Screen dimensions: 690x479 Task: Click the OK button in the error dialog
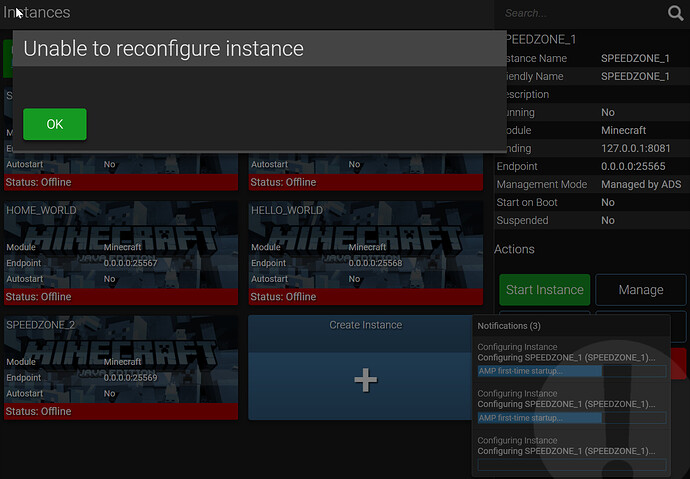tap(55, 124)
